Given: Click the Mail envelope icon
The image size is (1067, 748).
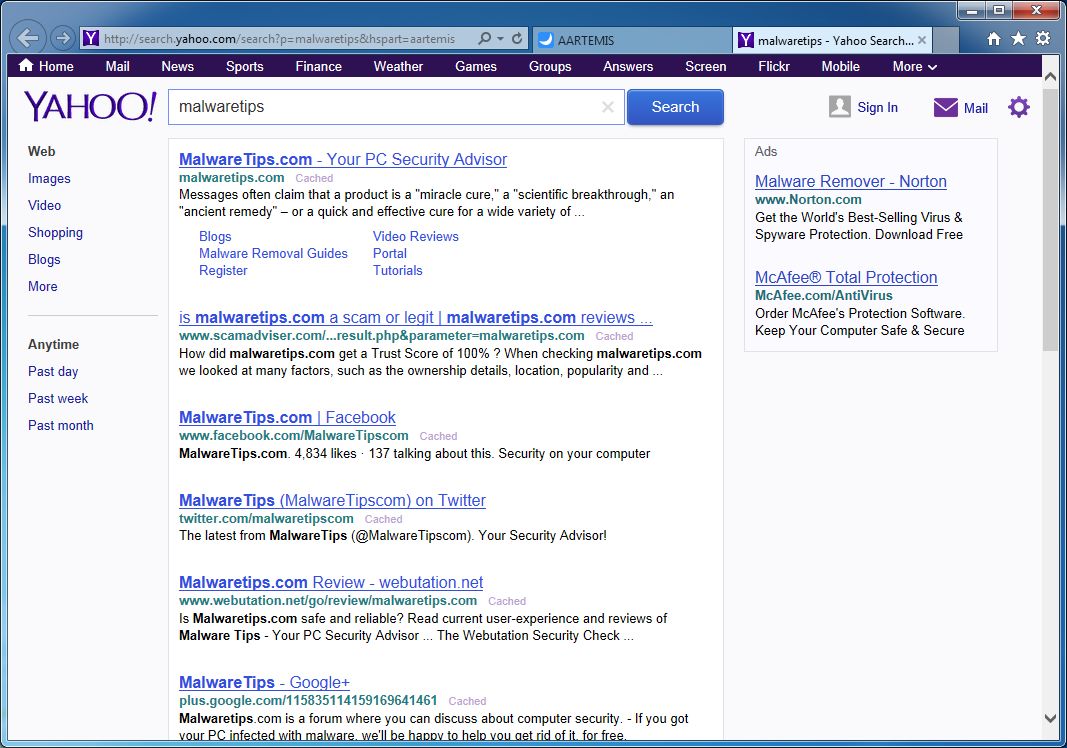Looking at the screenshot, I should pos(945,108).
